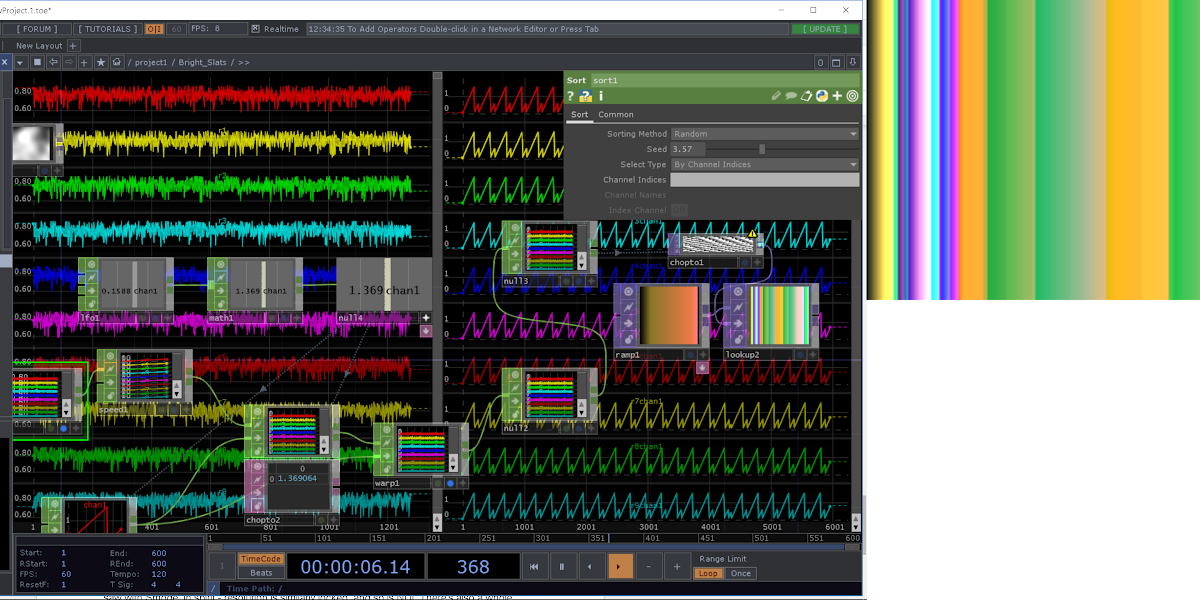Open the comment bubble icon for sort1

tap(791, 96)
